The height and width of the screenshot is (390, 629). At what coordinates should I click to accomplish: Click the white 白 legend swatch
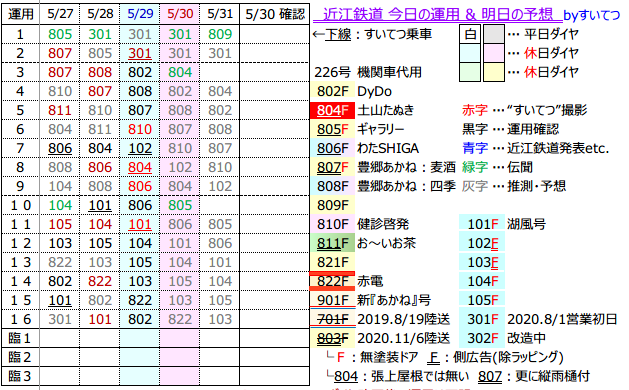pyautogui.click(x=470, y=34)
